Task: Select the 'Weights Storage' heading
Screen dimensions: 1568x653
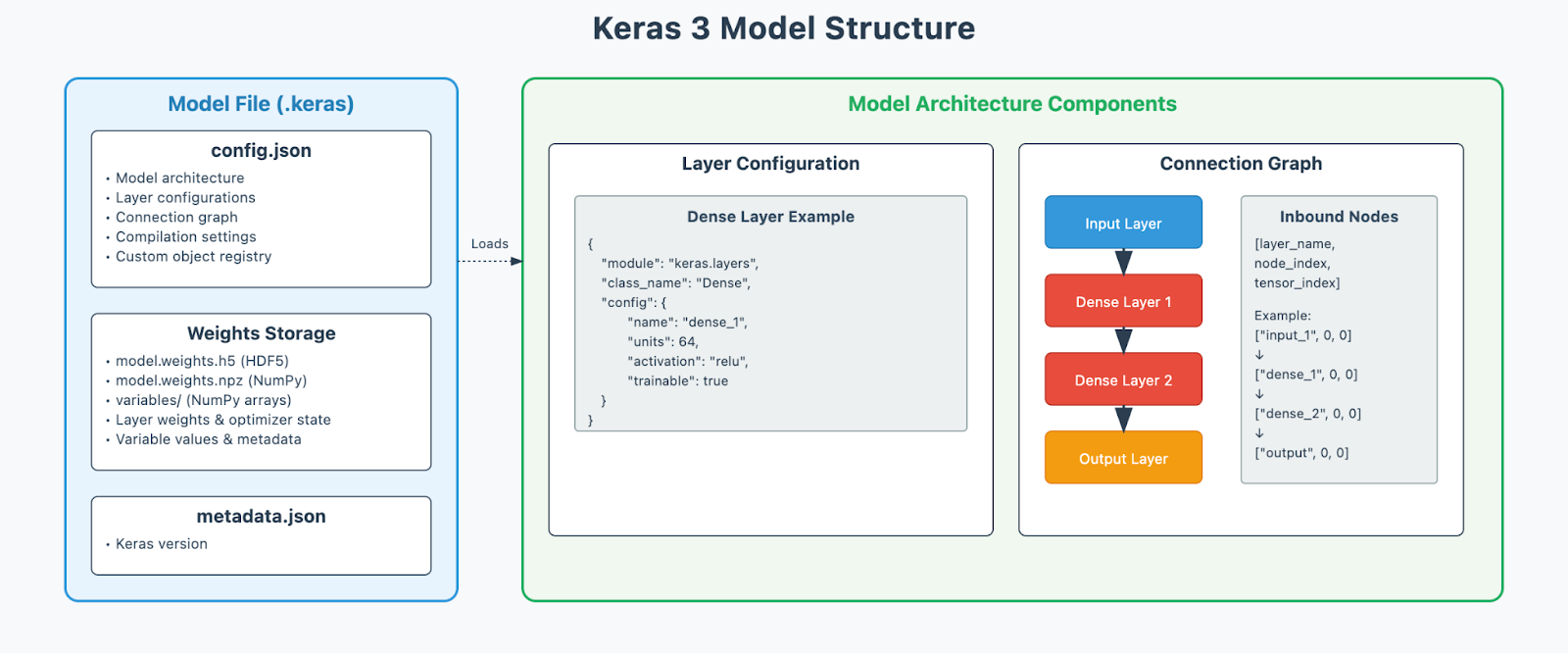Action: pyautogui.click(x=261, y=333)
